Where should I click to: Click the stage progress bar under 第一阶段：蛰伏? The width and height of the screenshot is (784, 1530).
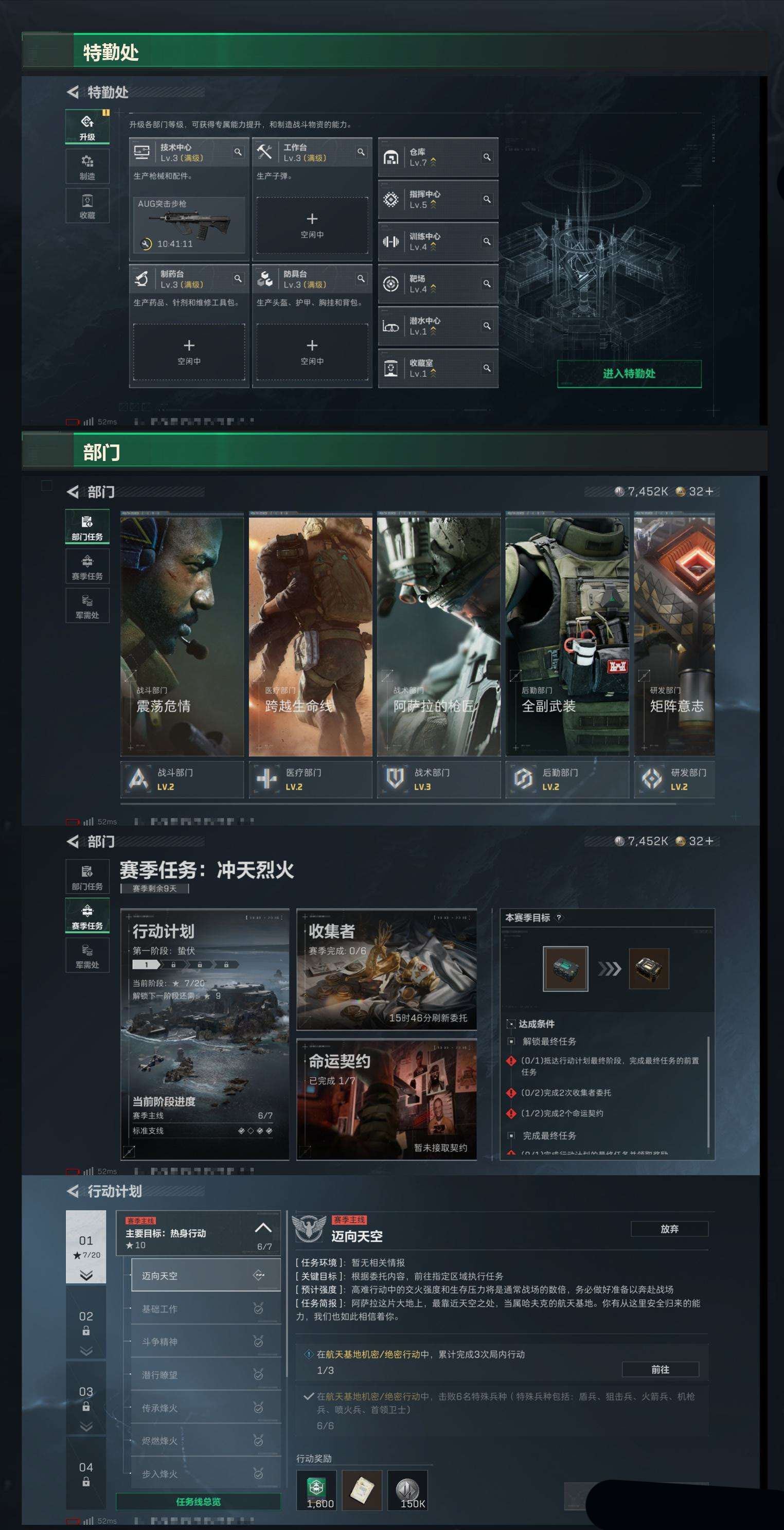[185, 965]
